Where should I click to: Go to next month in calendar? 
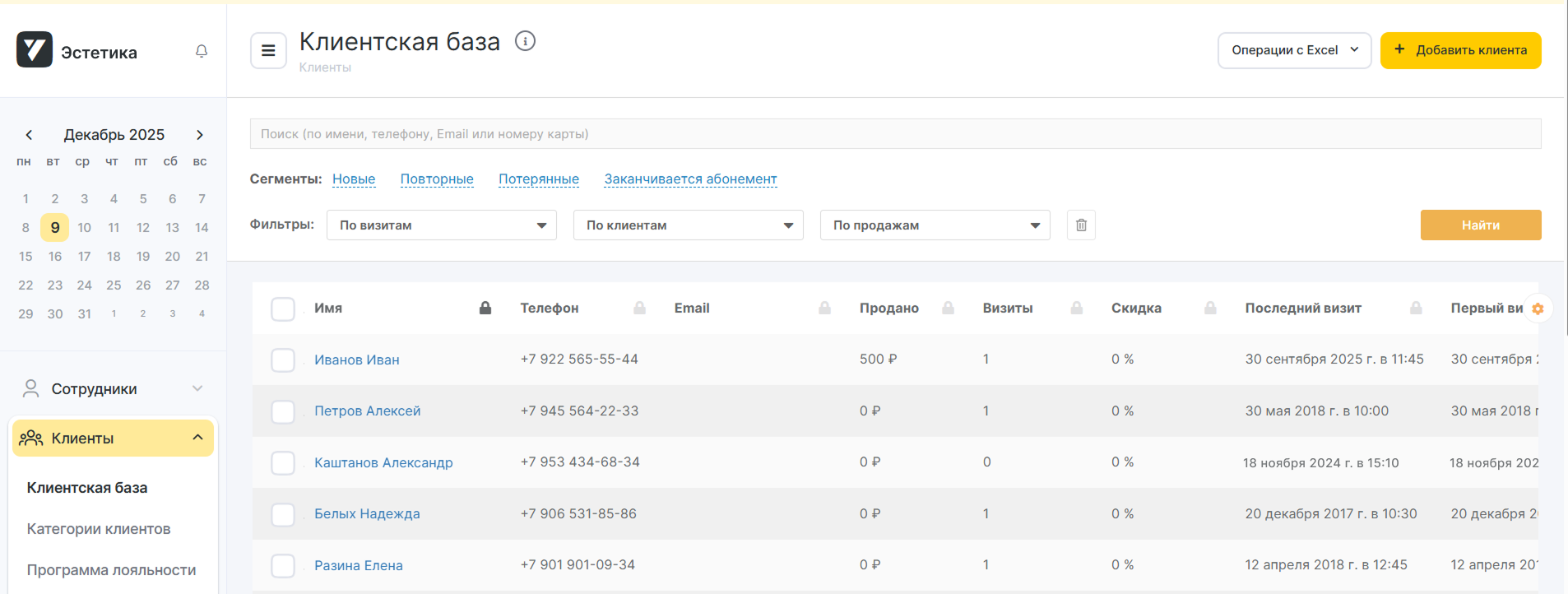pyautogui.click(x=199, y=135)
